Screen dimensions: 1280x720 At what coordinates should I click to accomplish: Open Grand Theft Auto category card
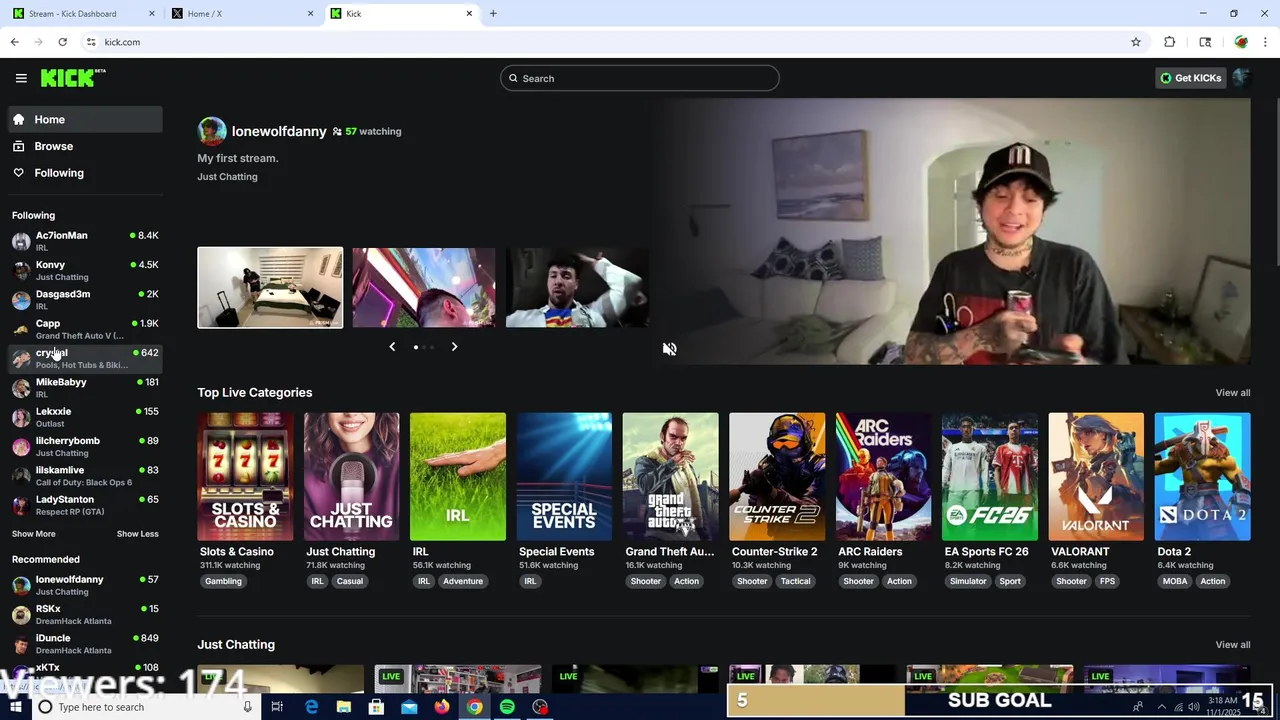coord(670,477)
